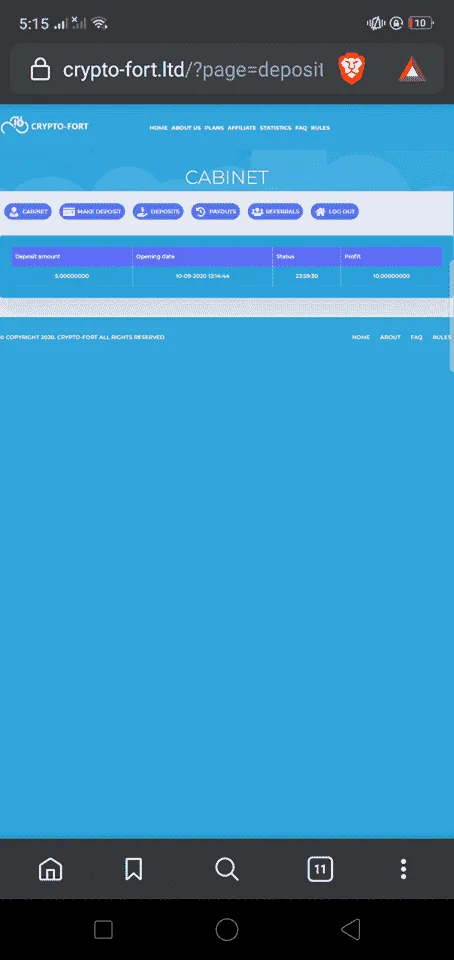Open the ABOUT US navigation item
The width and height of the screenshot is (454, 960).
pos(186,128)
